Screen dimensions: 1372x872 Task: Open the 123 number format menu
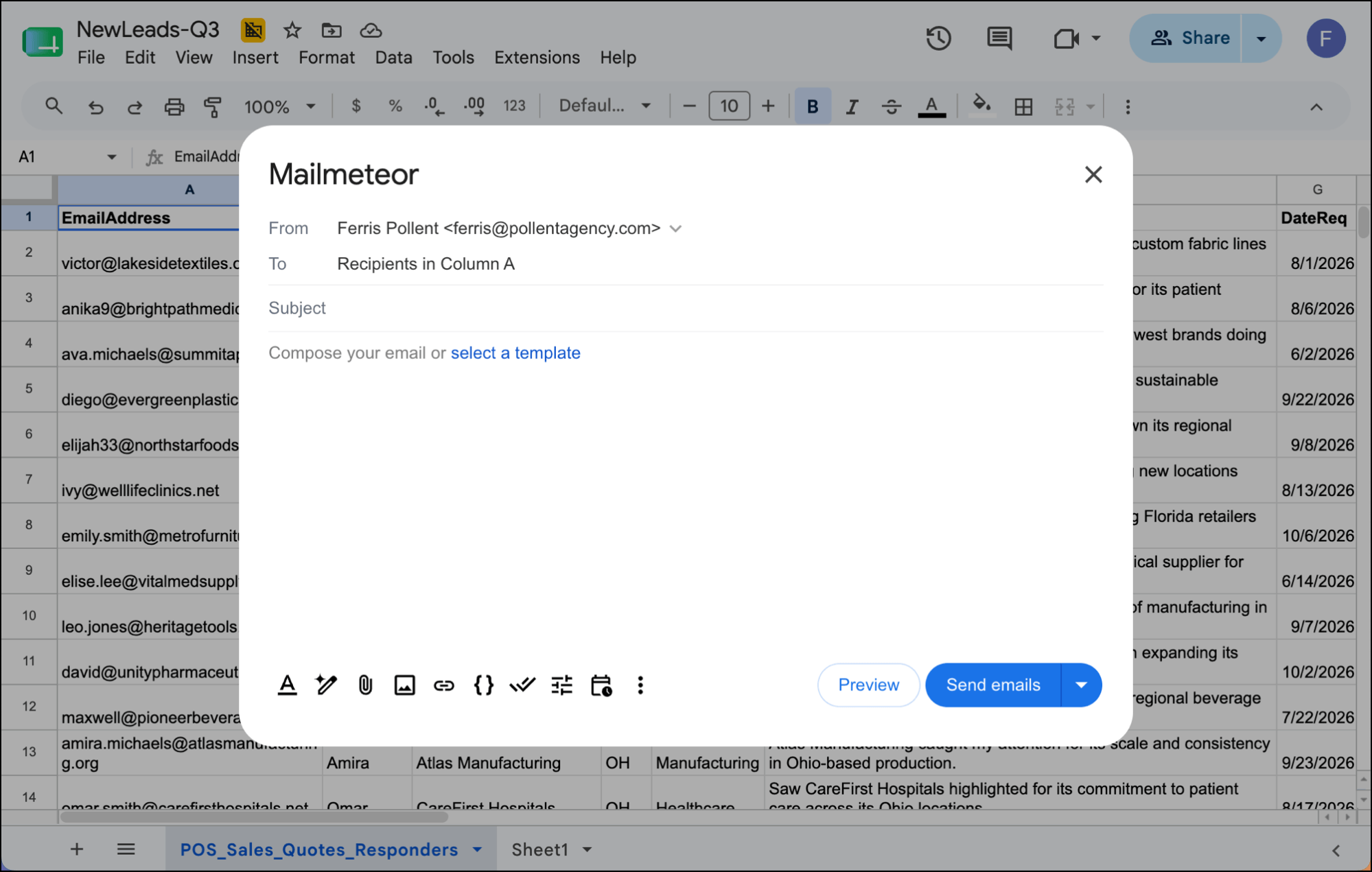(x=514, y=106)
